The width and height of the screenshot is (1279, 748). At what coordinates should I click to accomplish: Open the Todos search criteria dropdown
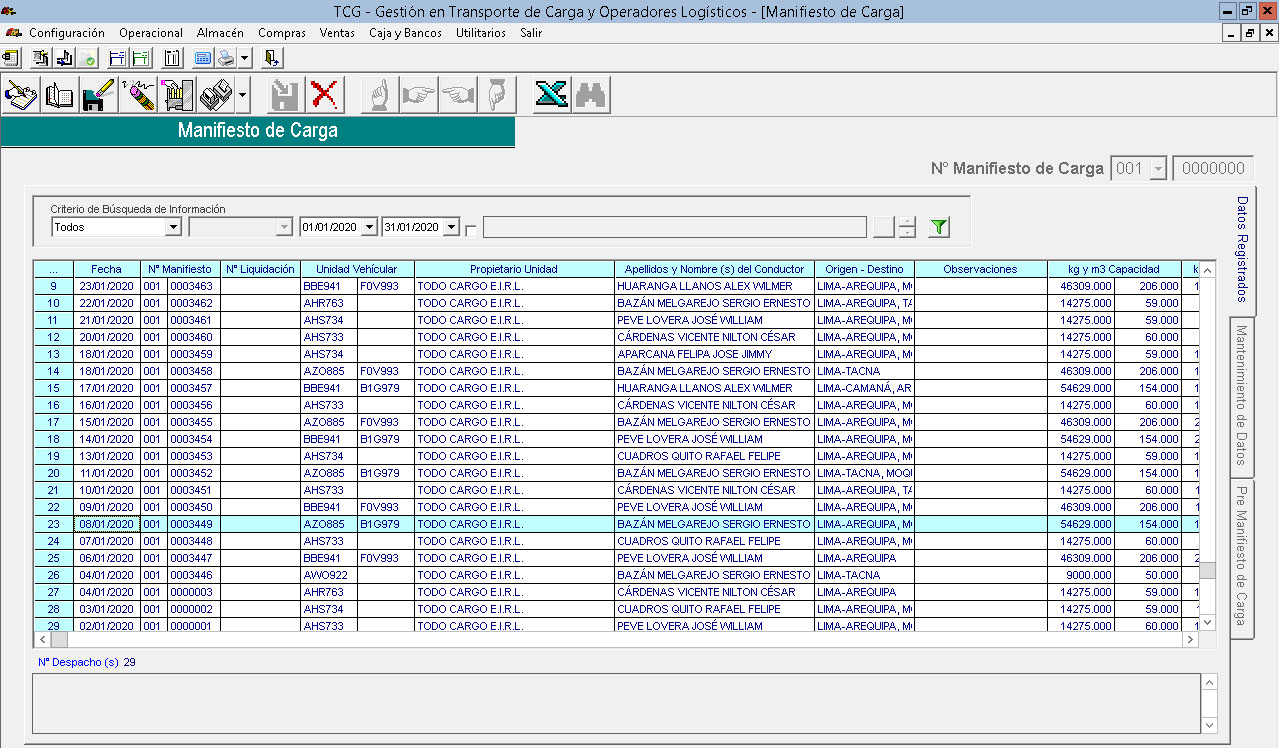(x=172, y=228)
